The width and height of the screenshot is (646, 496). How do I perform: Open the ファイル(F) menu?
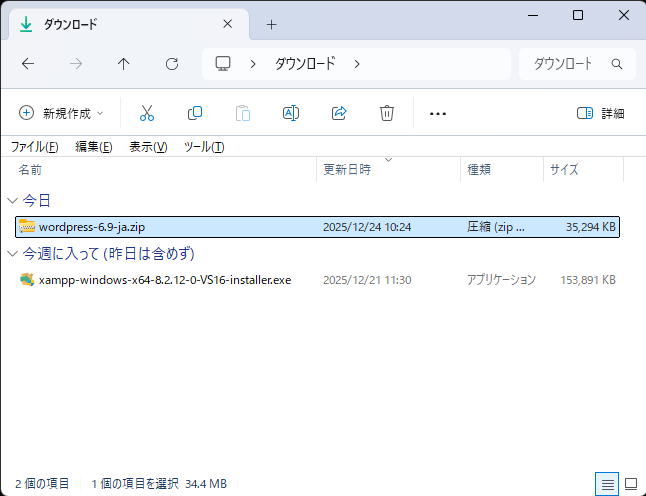[x=34, y=147]
